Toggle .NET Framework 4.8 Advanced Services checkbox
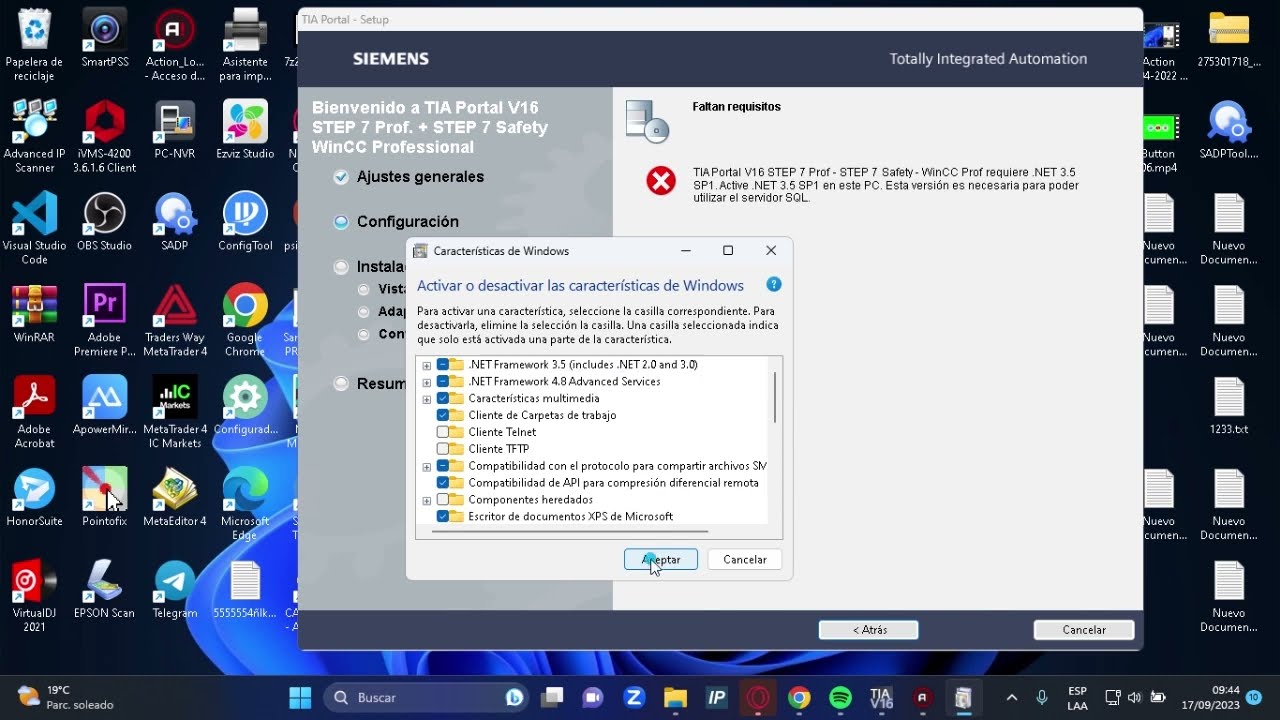 (x=443, y=382)
